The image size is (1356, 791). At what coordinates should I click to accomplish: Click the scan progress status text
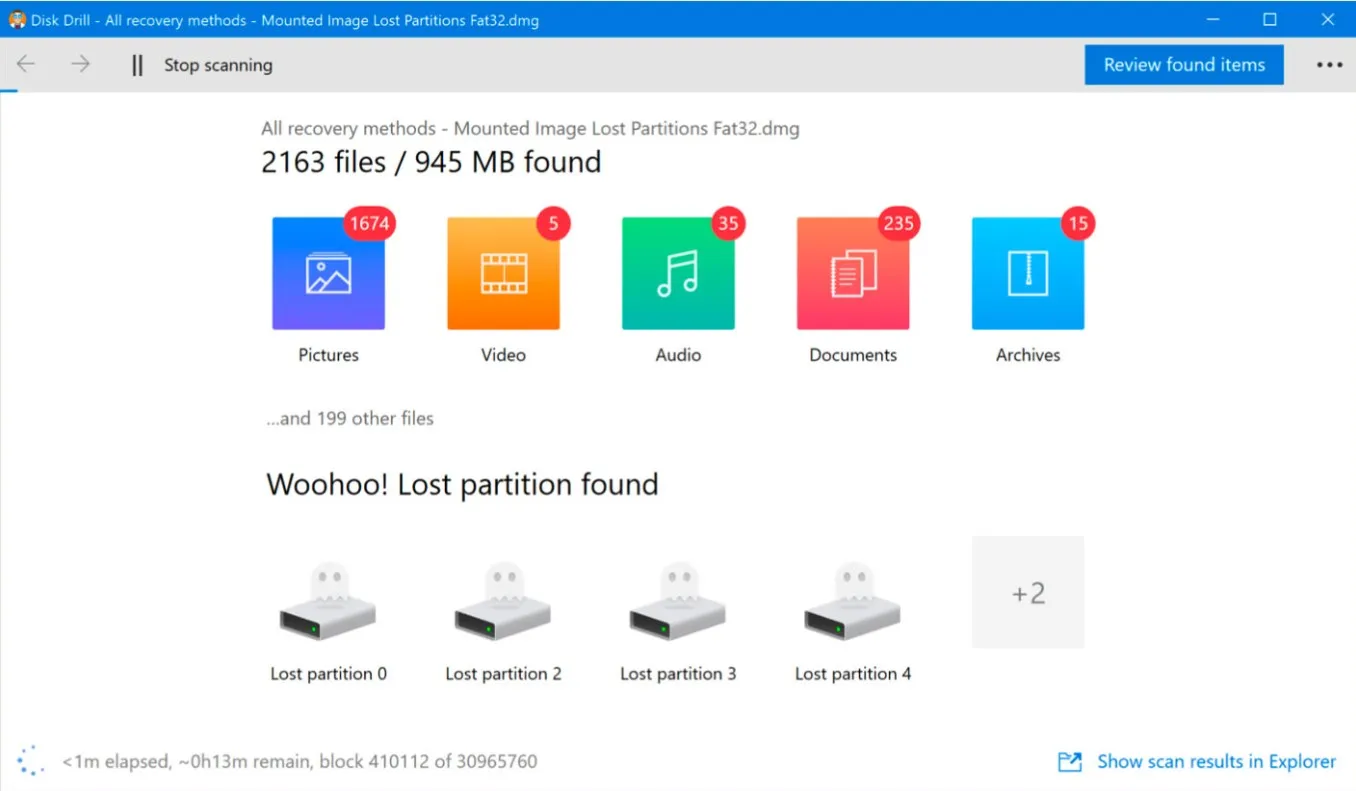(x=300, y=762)
